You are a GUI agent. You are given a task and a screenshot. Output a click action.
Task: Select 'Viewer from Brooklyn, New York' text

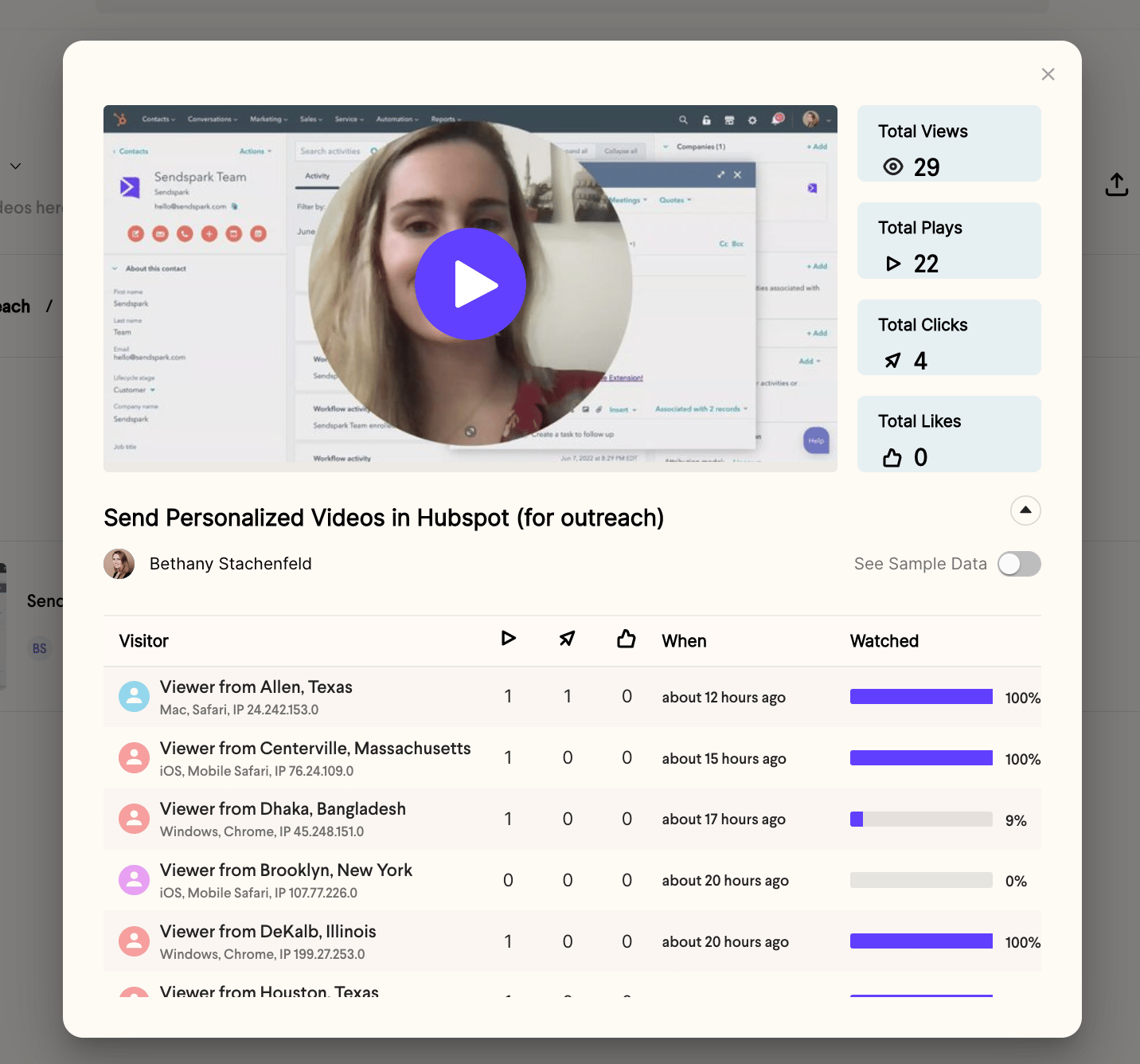click(x=286, y=870)
